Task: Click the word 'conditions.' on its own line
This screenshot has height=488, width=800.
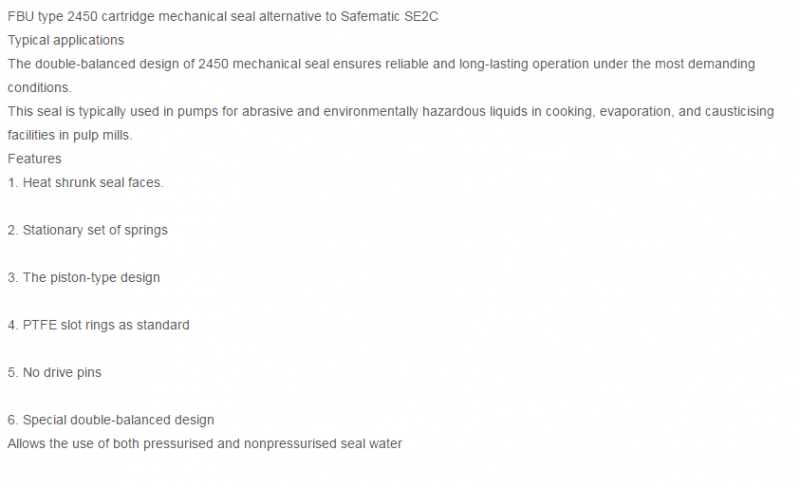Action: 39,88
